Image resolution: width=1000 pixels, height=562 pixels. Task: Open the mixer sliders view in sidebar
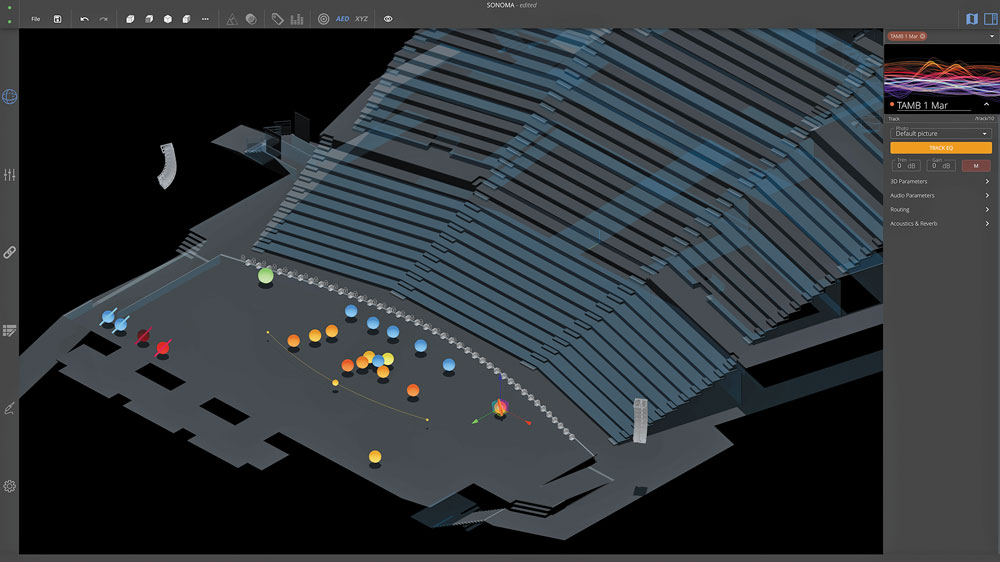pos(10,175)
